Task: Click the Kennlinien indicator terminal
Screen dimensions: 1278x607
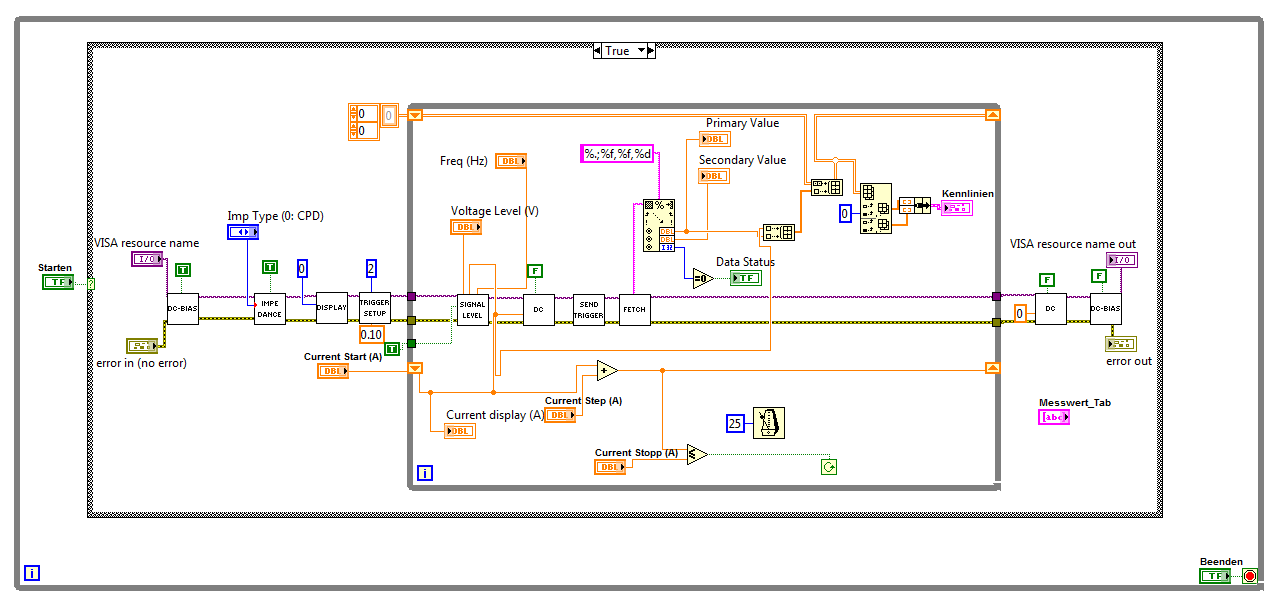Action: pyautogui.click(x=958, y=208)
